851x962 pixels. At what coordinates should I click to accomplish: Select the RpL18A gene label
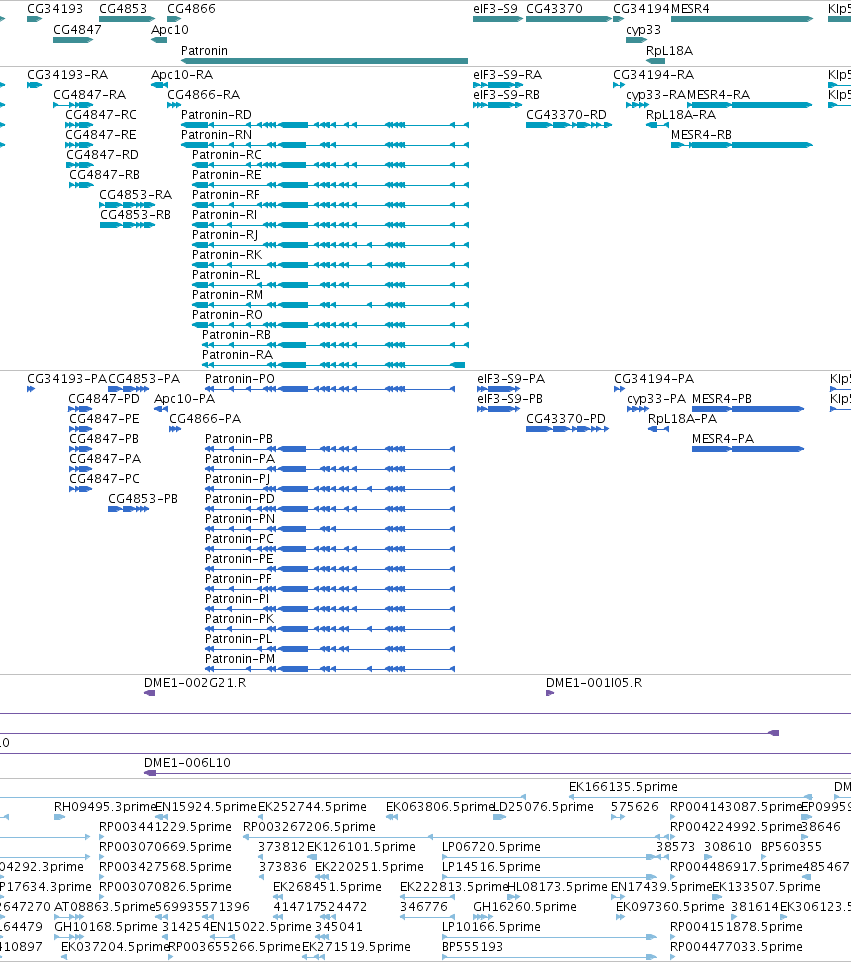(x=669, y=51)
